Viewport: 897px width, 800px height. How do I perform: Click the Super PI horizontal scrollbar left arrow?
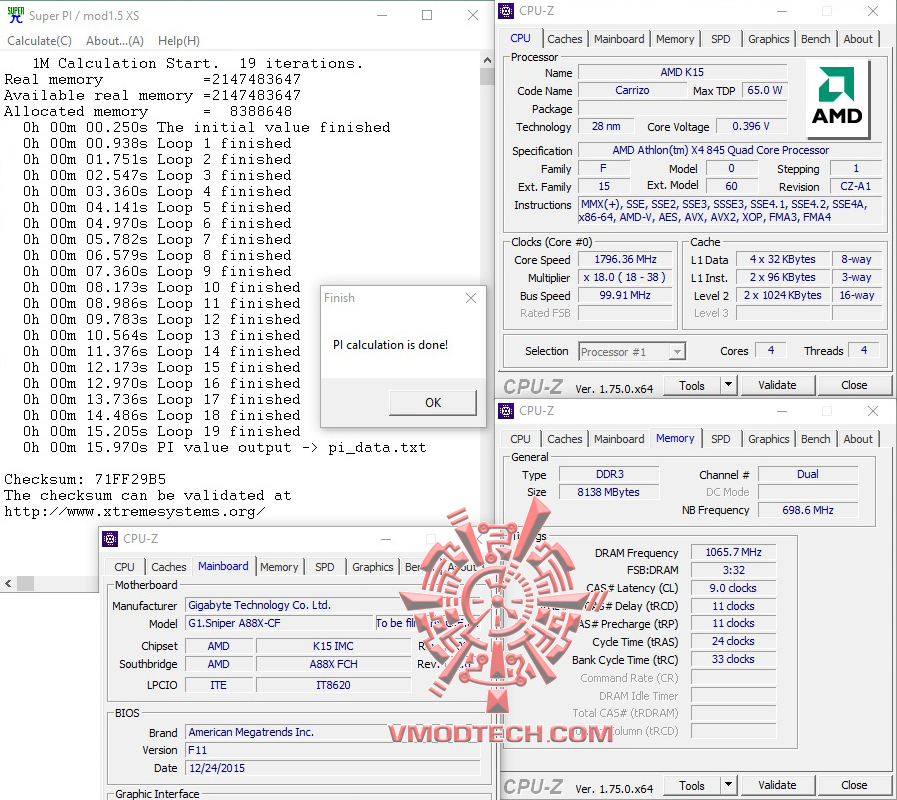pos(8,584)
